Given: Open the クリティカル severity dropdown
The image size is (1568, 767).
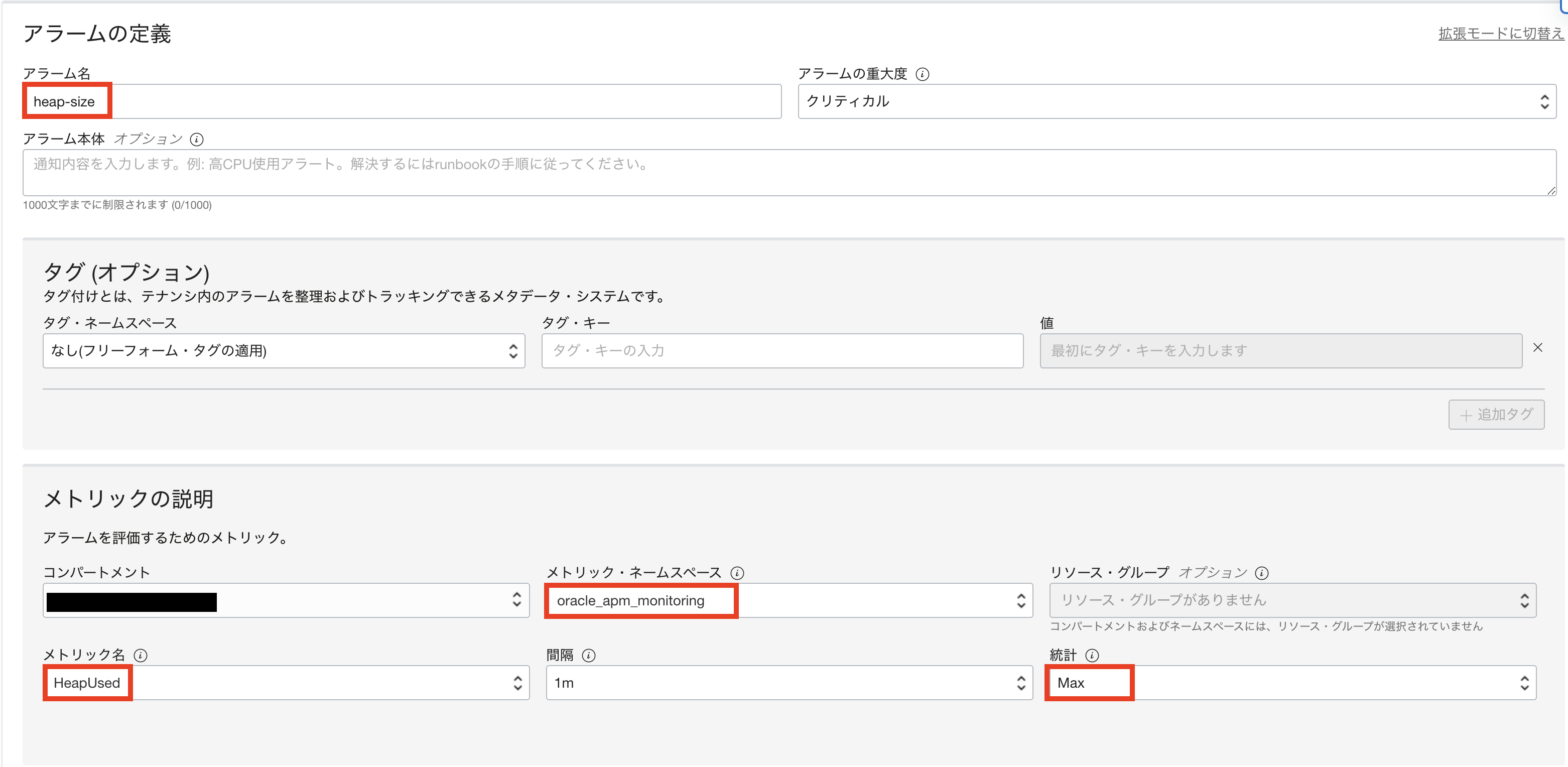Looking at the screenshot, I should (x=1176, y=102).
